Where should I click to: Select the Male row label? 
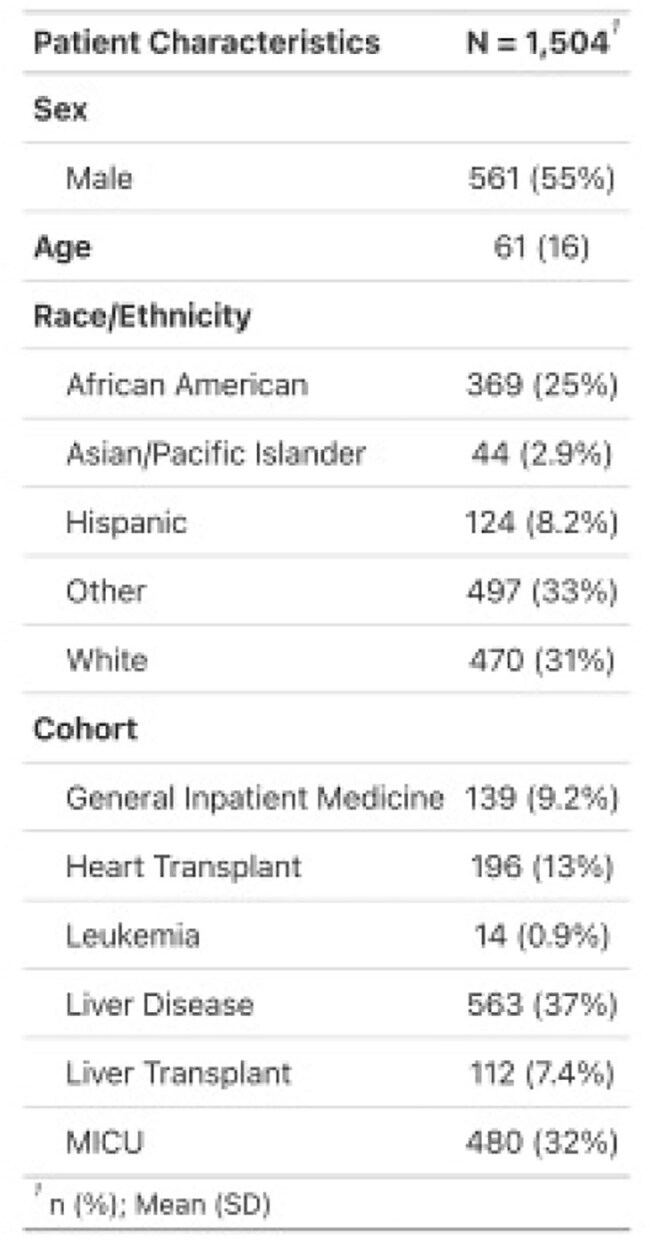99,179
